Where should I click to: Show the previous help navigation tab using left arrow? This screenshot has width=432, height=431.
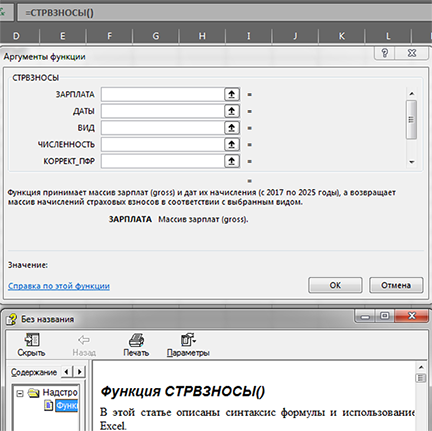pos(67,371)
